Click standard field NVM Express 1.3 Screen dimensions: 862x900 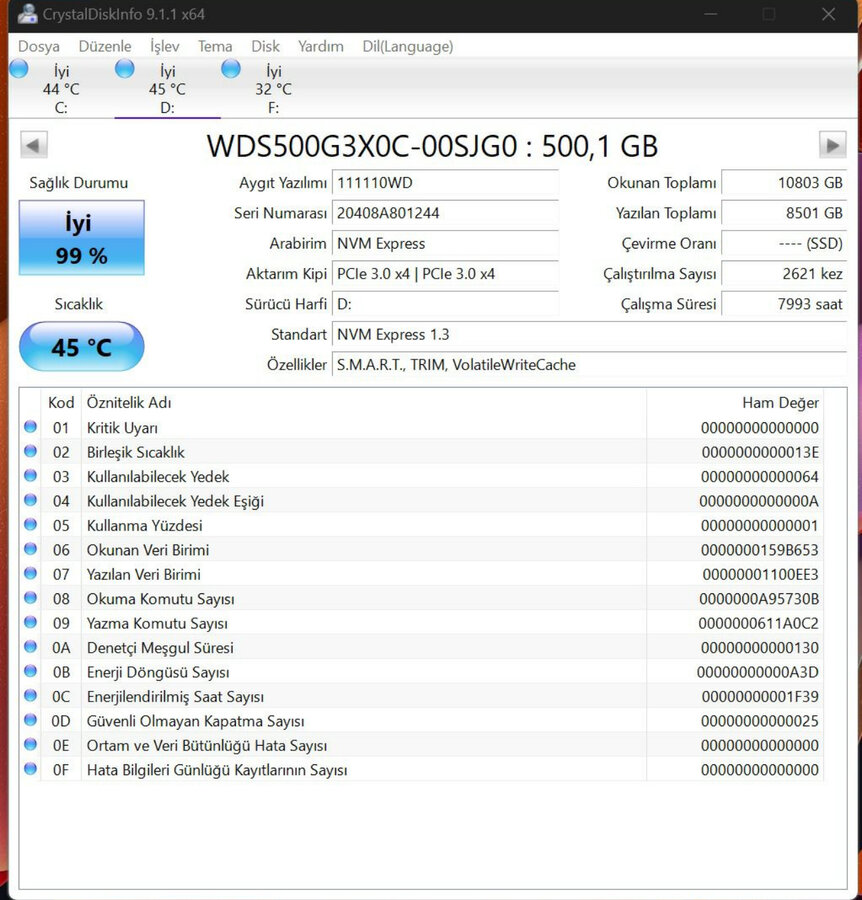click(x=589, y=335)
